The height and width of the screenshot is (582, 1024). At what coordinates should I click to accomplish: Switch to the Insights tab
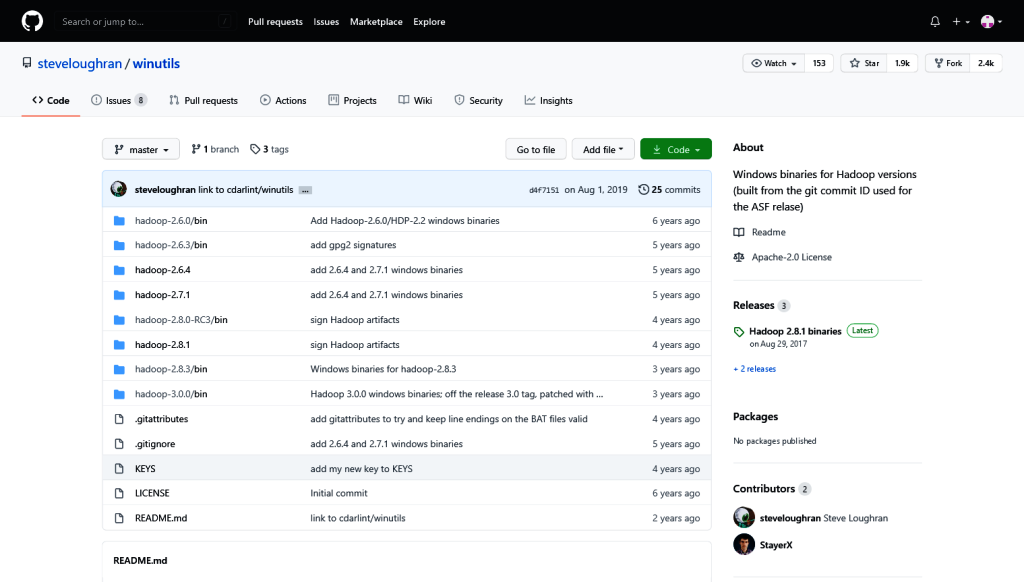click(549, 101)
